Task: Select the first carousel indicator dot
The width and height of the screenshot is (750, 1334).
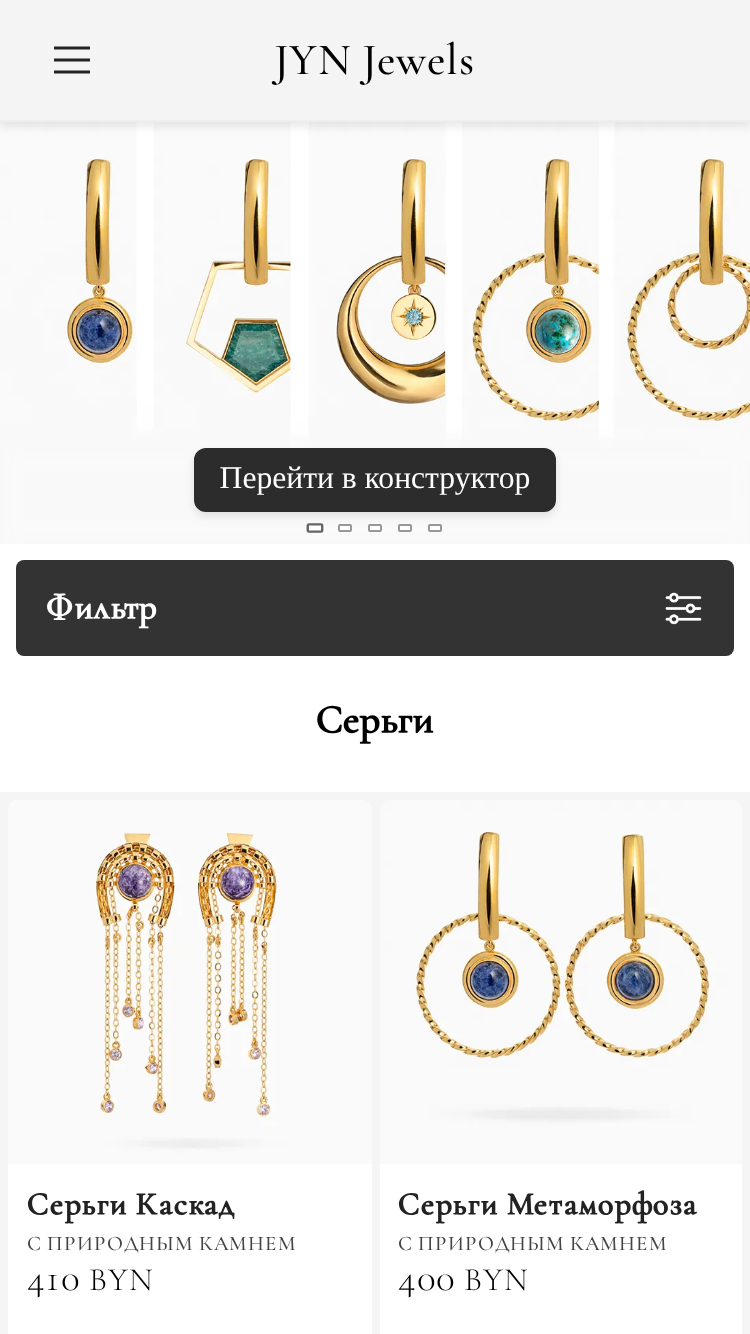Action: 315,528
